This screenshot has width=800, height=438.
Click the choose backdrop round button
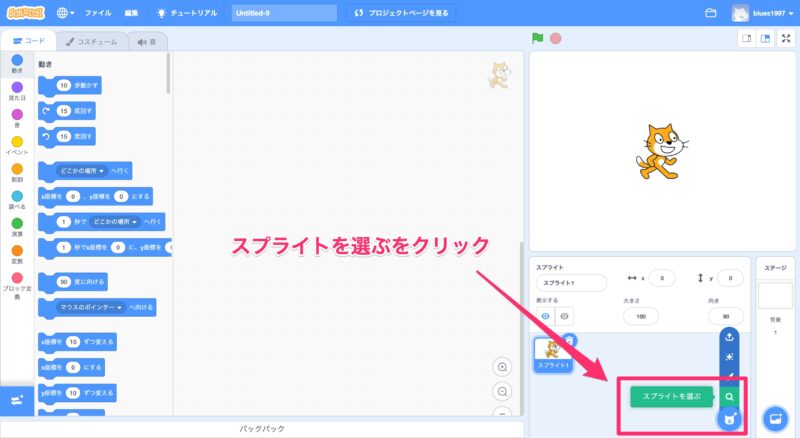point(775,418)
